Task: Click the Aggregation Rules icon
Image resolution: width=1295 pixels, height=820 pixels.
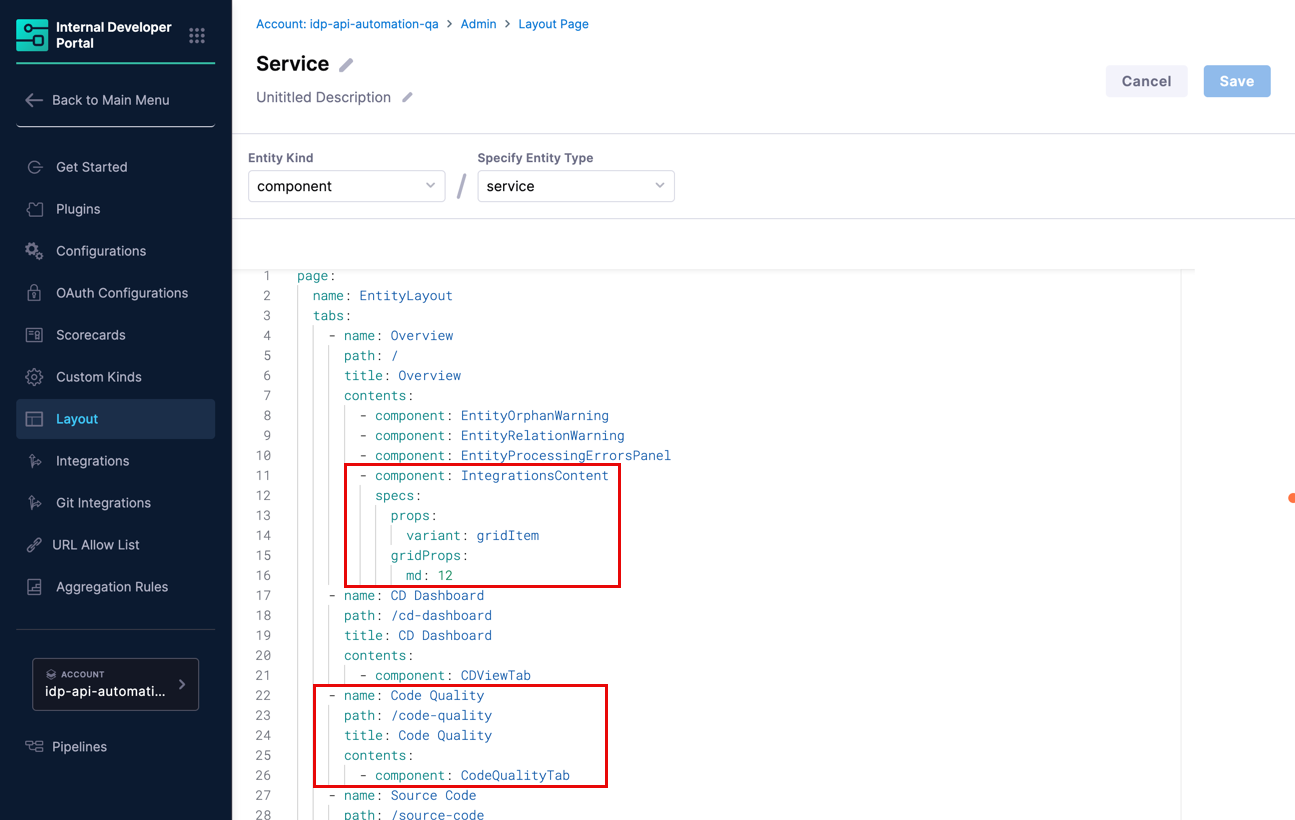Action: pyautogui.click(x=35, y=587)
